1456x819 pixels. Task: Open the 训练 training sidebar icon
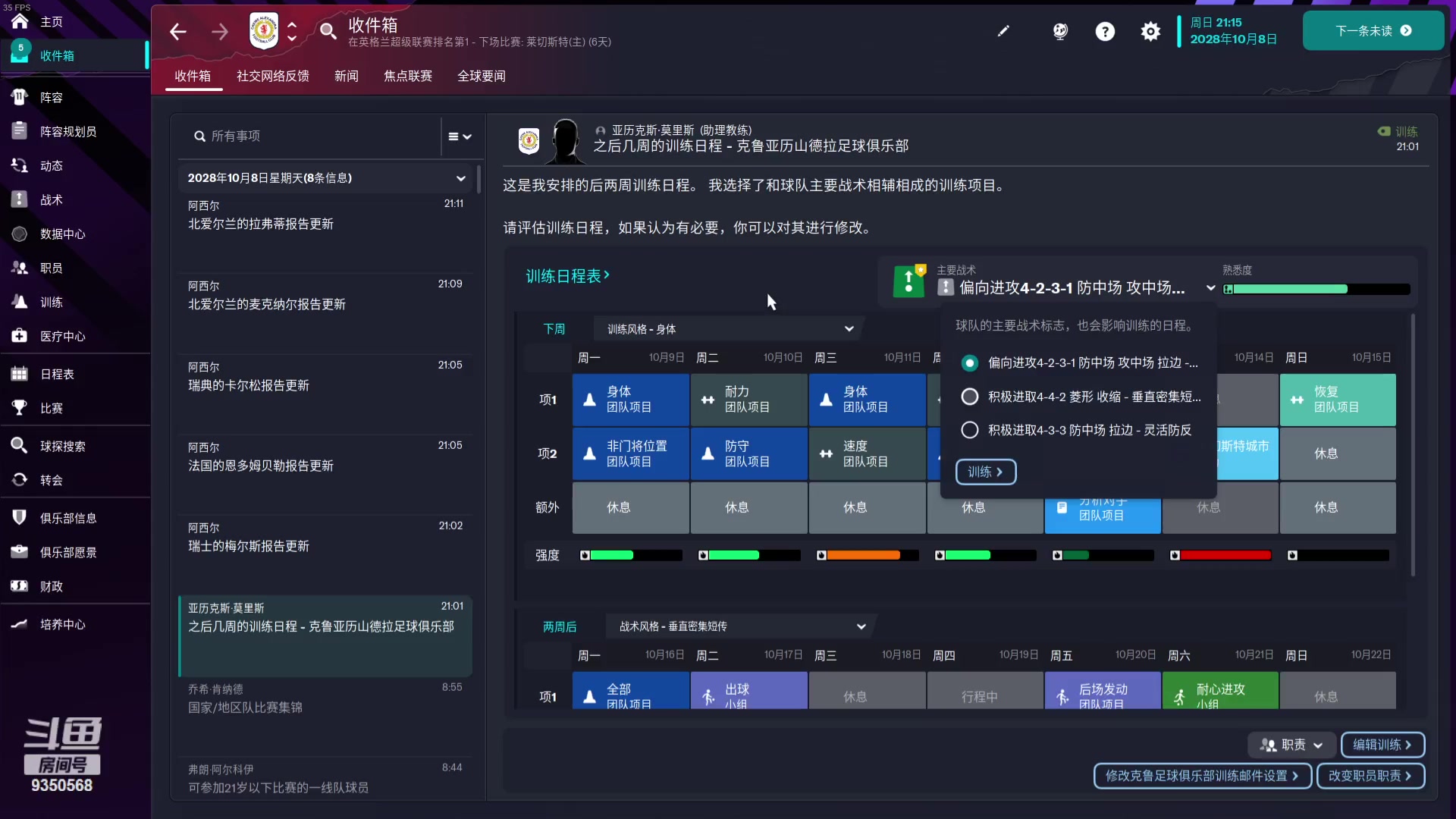click(20, 302)
